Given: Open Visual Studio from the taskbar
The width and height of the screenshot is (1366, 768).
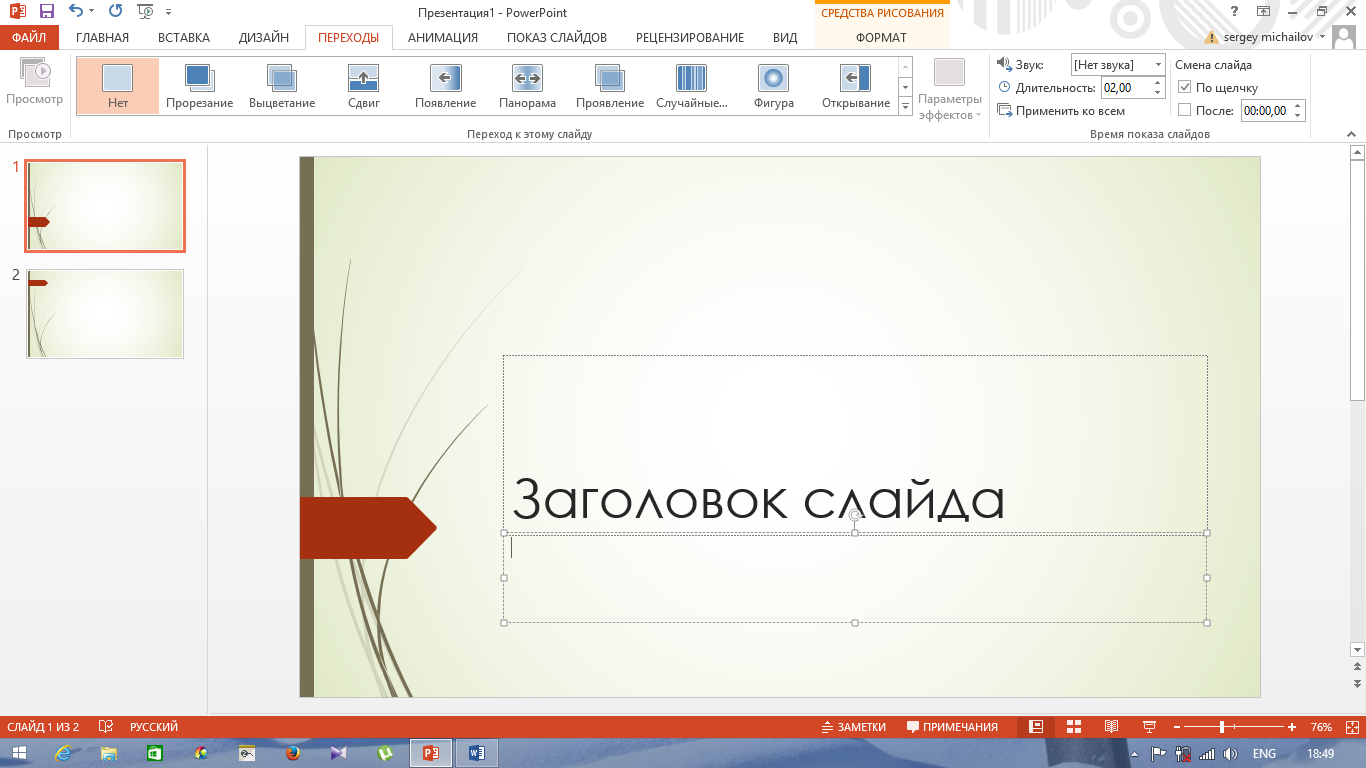Looking at the screenshot, I should (x=339, y=753).
